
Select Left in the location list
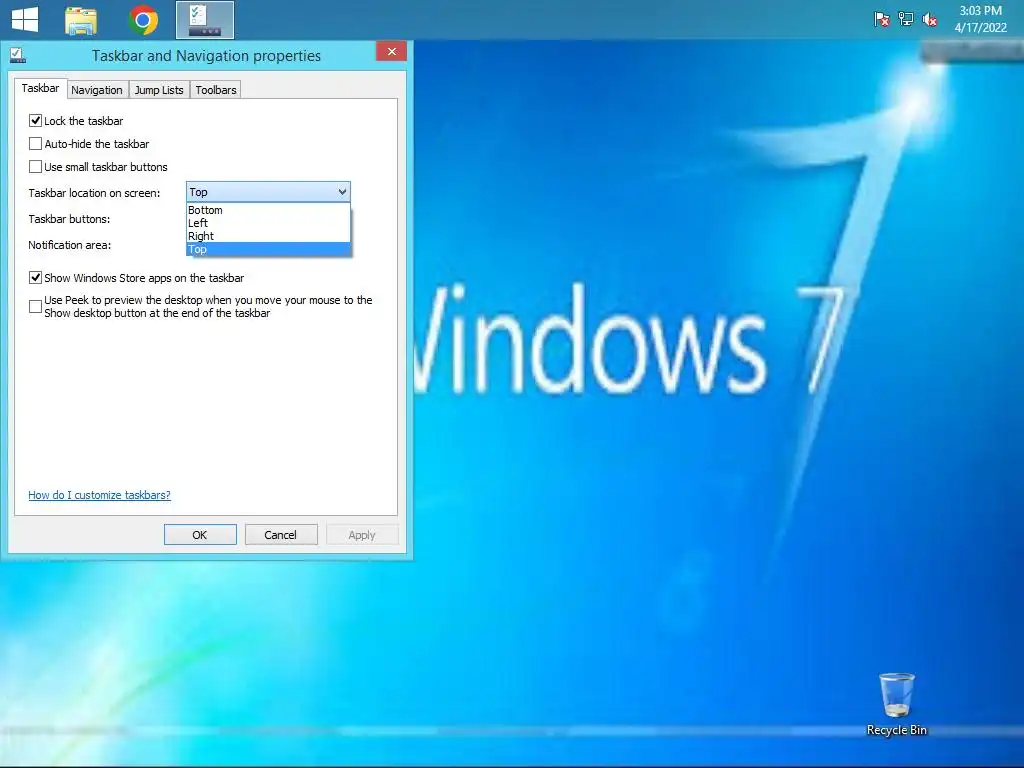[268, 223]
